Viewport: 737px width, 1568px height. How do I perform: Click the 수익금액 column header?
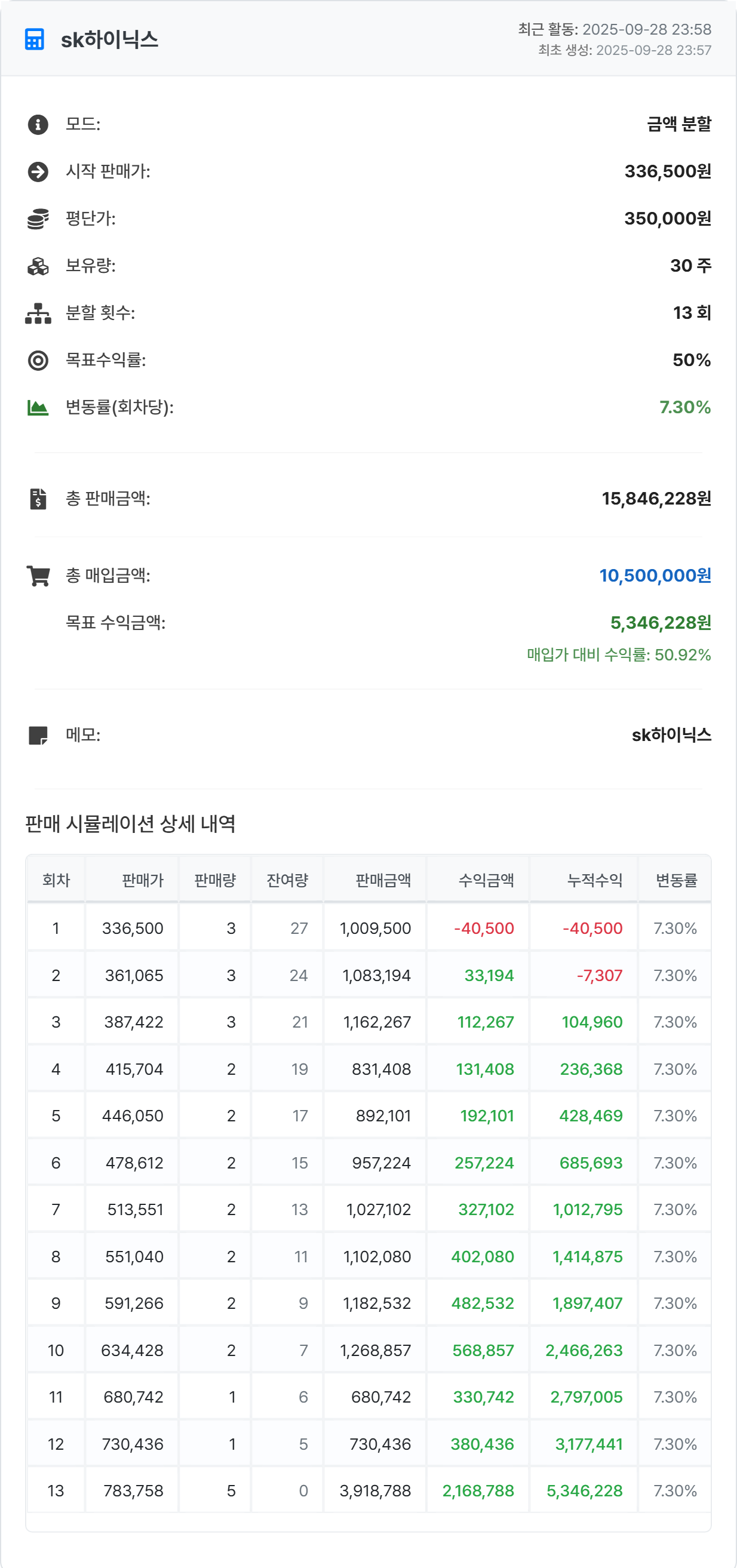point(486,880)
